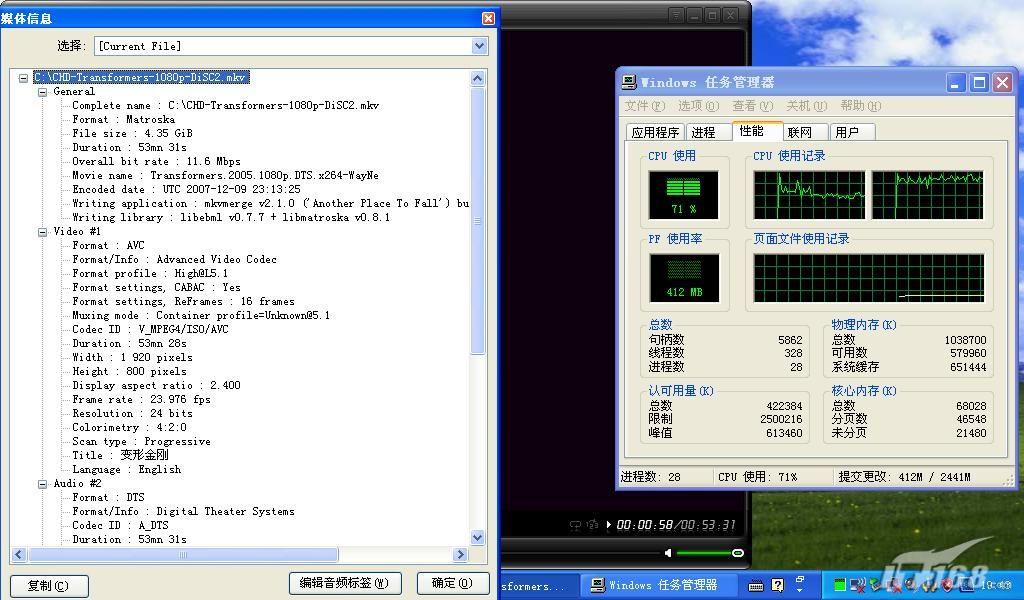
Task: Collapse the Audio #2 section
Action: 43,484
